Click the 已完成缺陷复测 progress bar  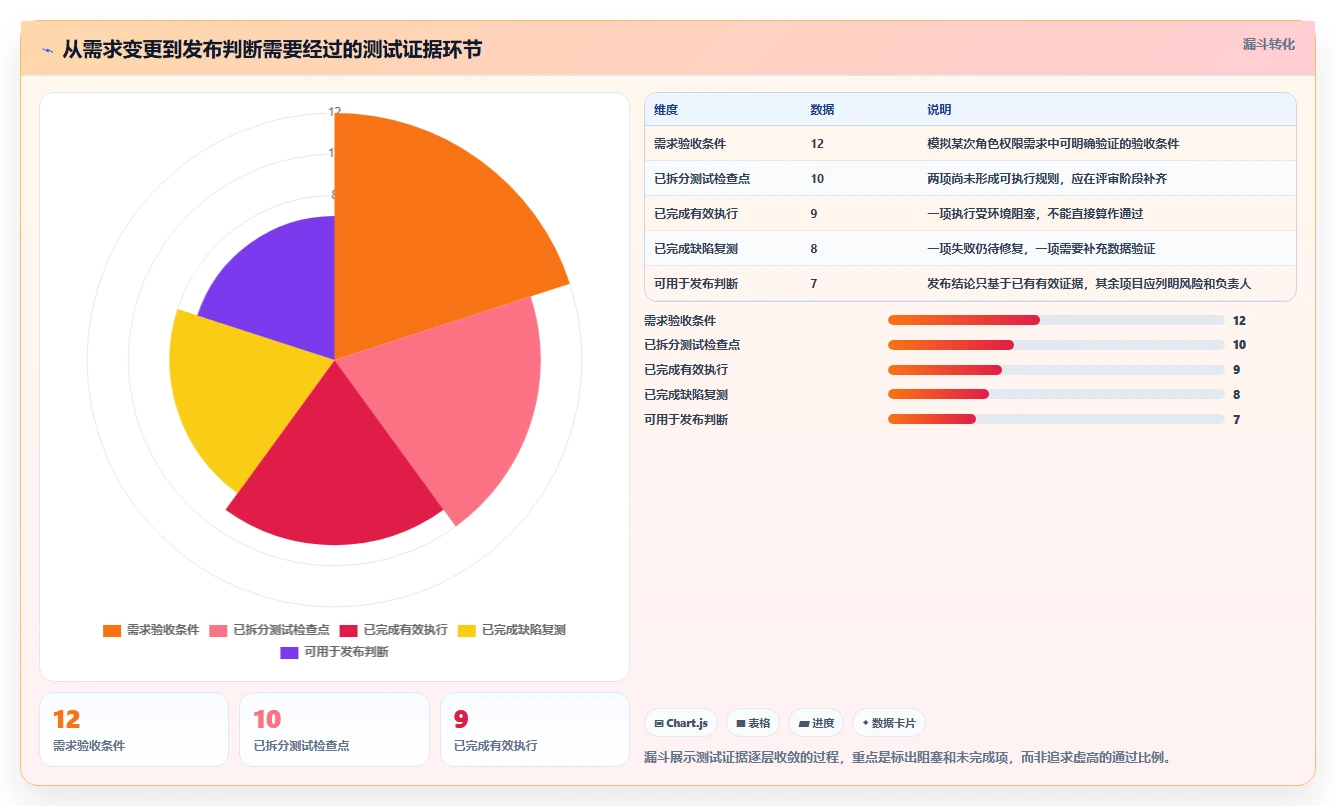pyautogui.click(x=1056, y=394)
